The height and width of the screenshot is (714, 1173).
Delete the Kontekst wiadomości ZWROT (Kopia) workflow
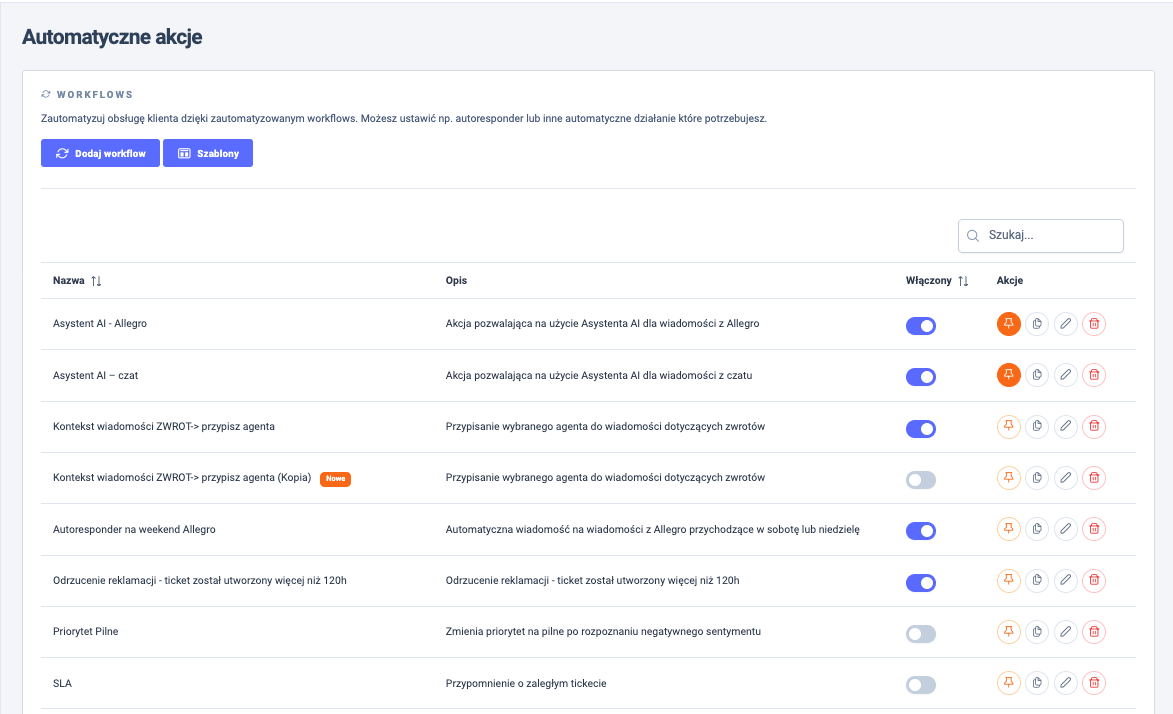1094,478
